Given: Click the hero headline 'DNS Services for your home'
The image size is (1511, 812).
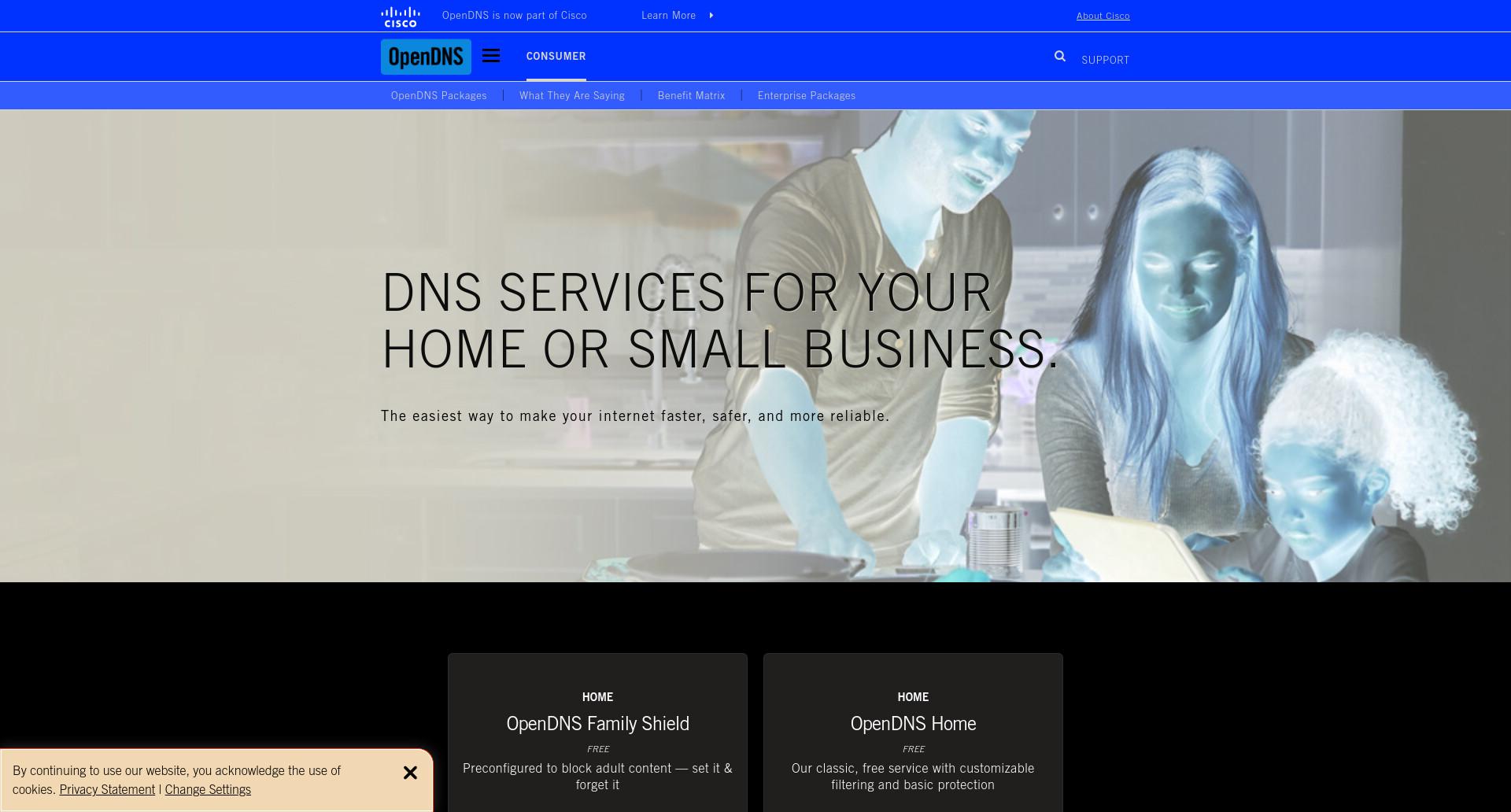Looking at the screenshot, I should 720,320.
